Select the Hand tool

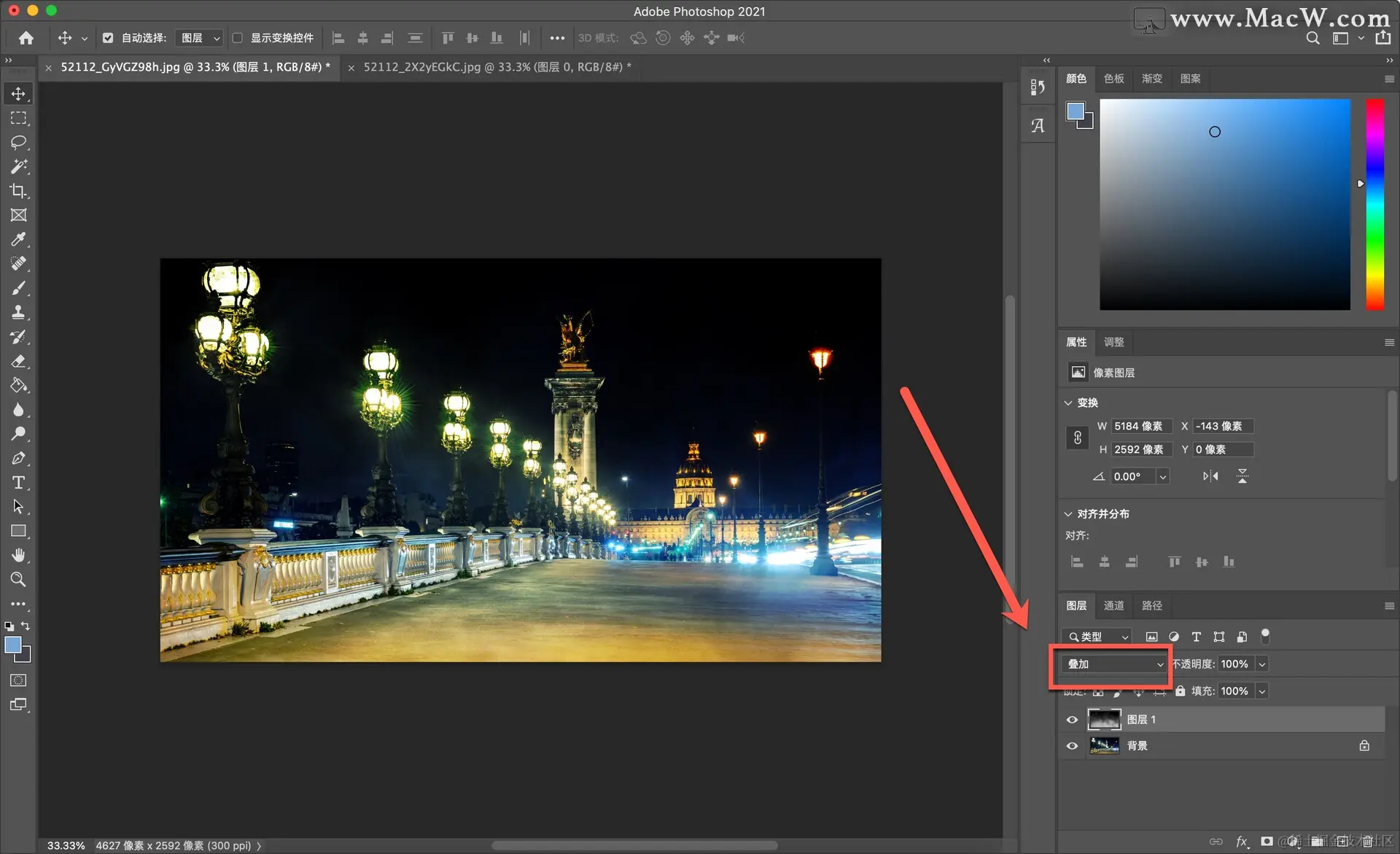pos(18,556)
